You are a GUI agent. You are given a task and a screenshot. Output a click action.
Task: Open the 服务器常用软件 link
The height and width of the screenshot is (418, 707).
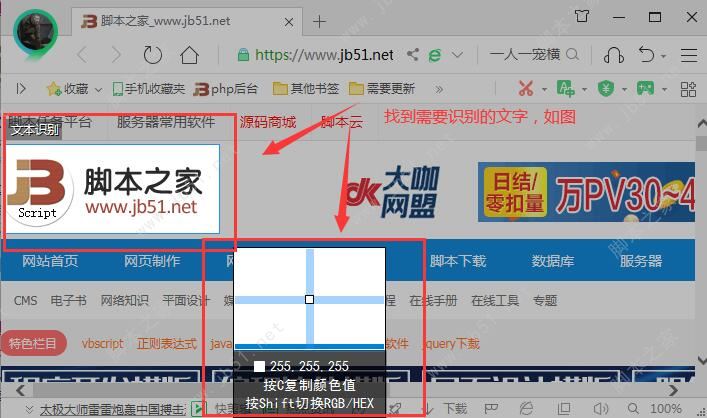(166, 121)
